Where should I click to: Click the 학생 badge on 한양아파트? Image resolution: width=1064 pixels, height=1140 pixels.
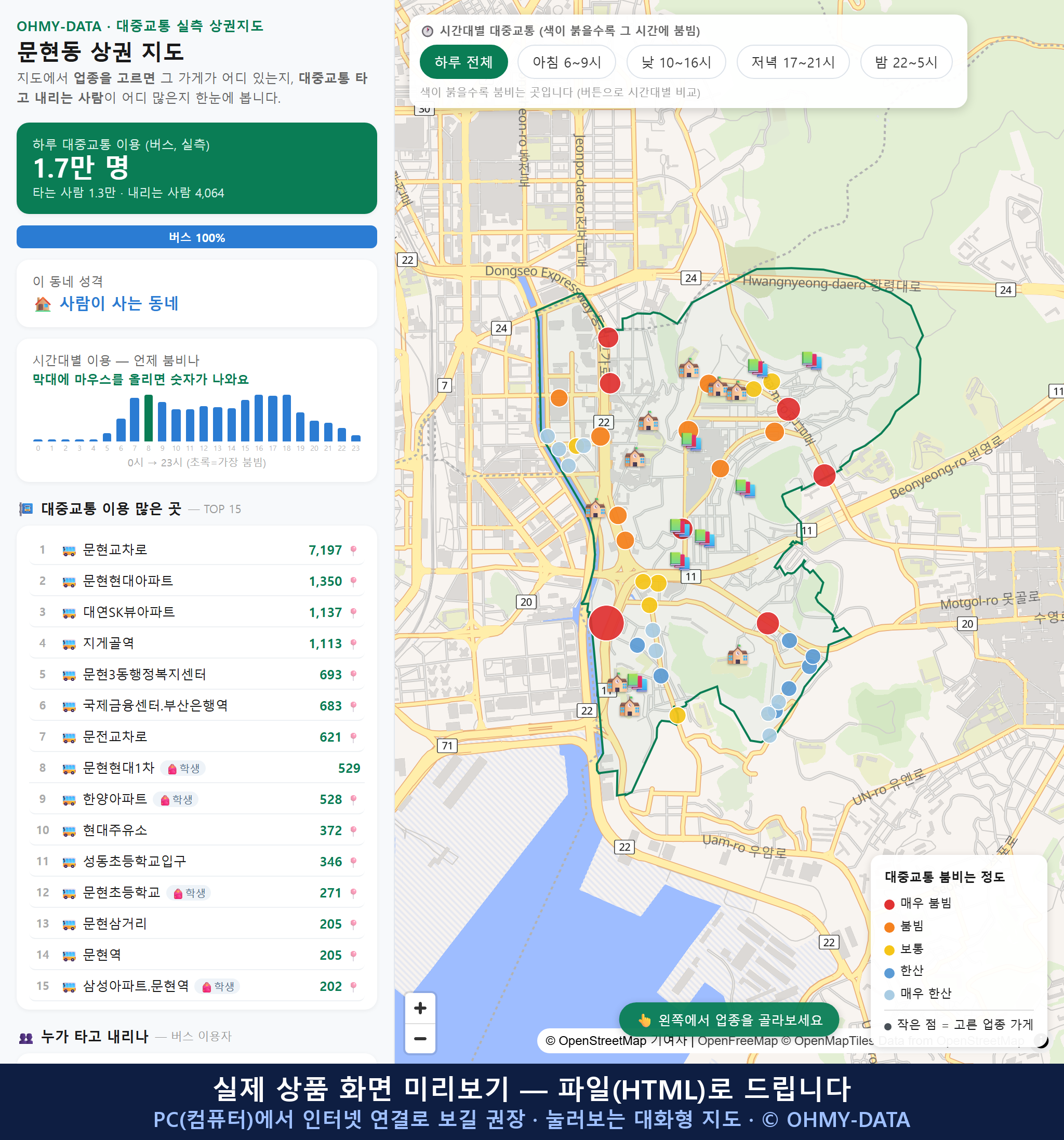point(176,799)
